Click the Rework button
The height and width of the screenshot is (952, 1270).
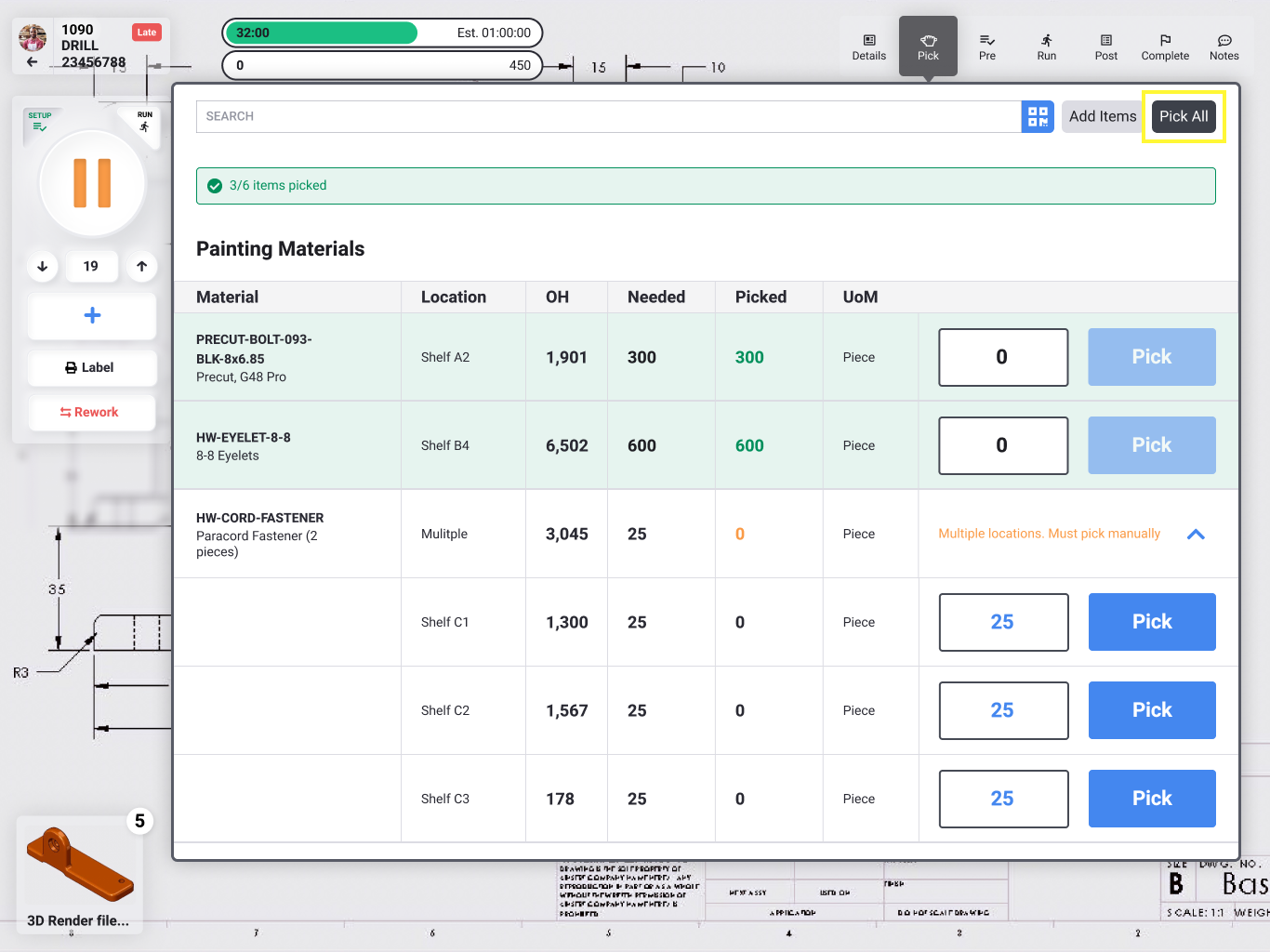[91, 412]
